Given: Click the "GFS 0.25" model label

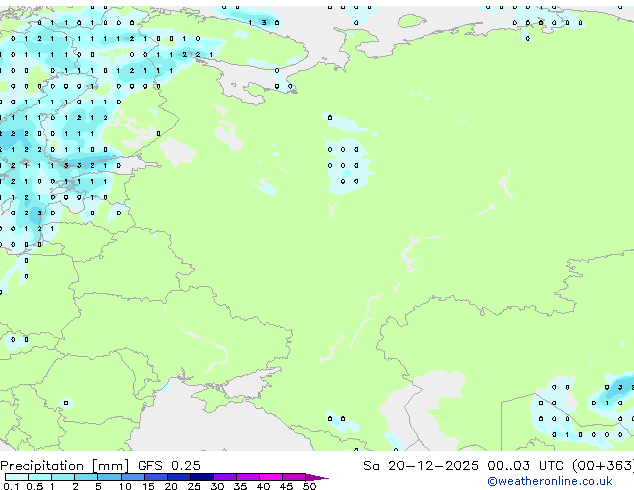Looking at the screenshot, I should (169, 466).
